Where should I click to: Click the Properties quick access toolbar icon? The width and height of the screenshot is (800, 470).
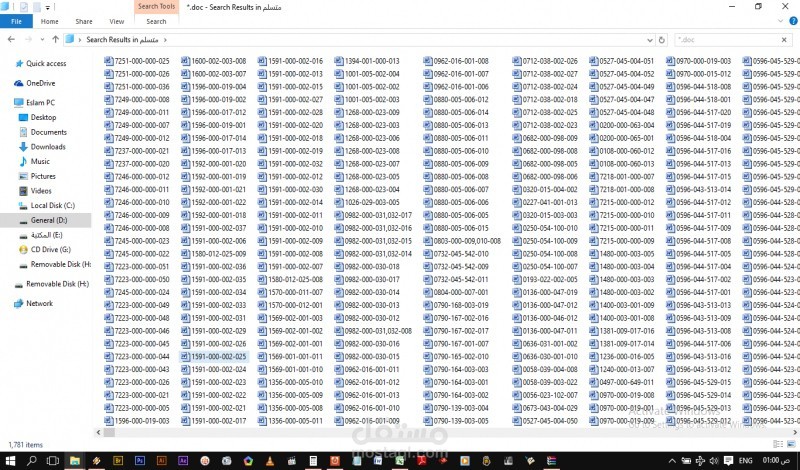pyautogui.click(x=24, y=7)
